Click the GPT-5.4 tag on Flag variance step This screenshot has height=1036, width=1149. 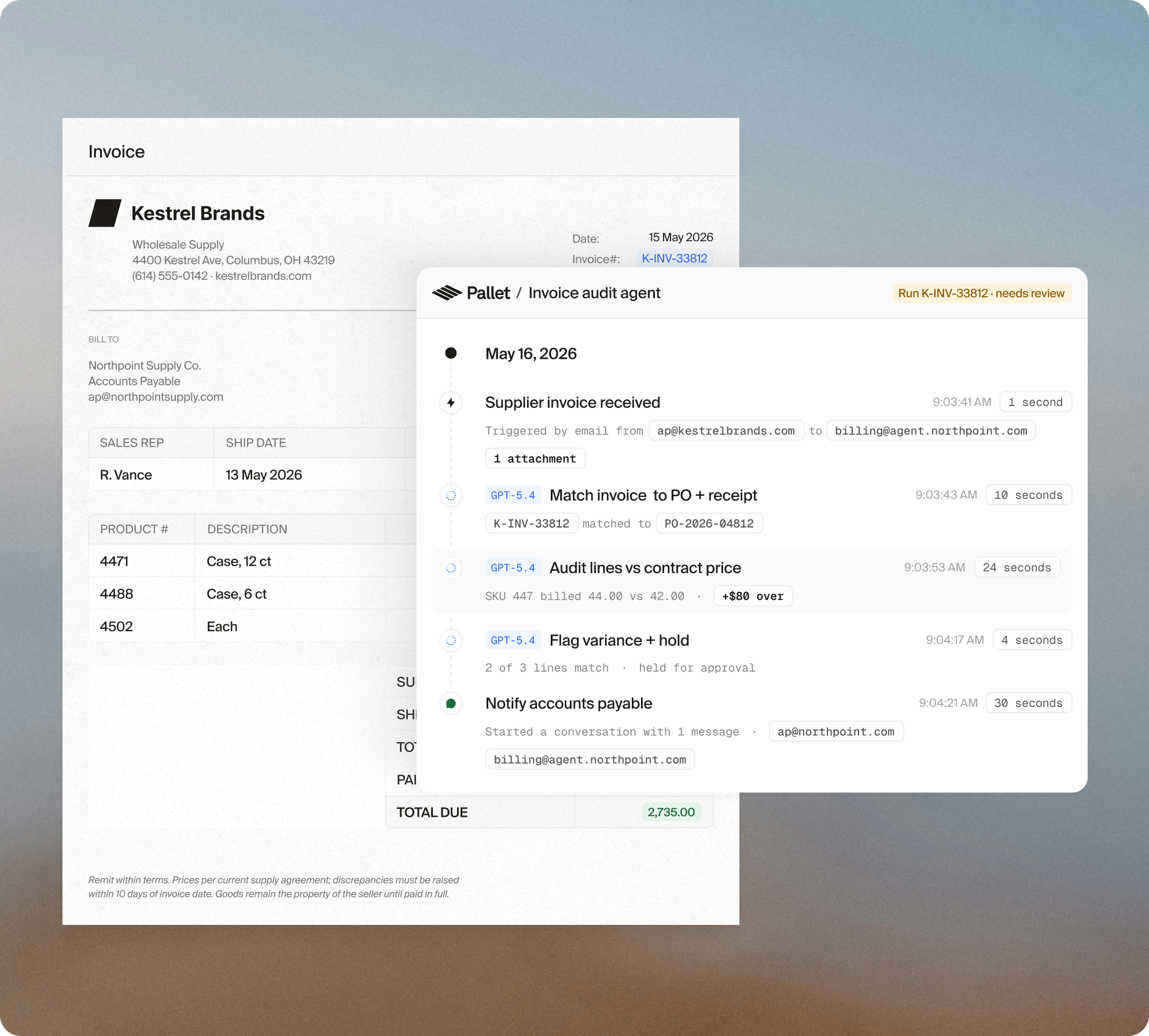[513, 640]
